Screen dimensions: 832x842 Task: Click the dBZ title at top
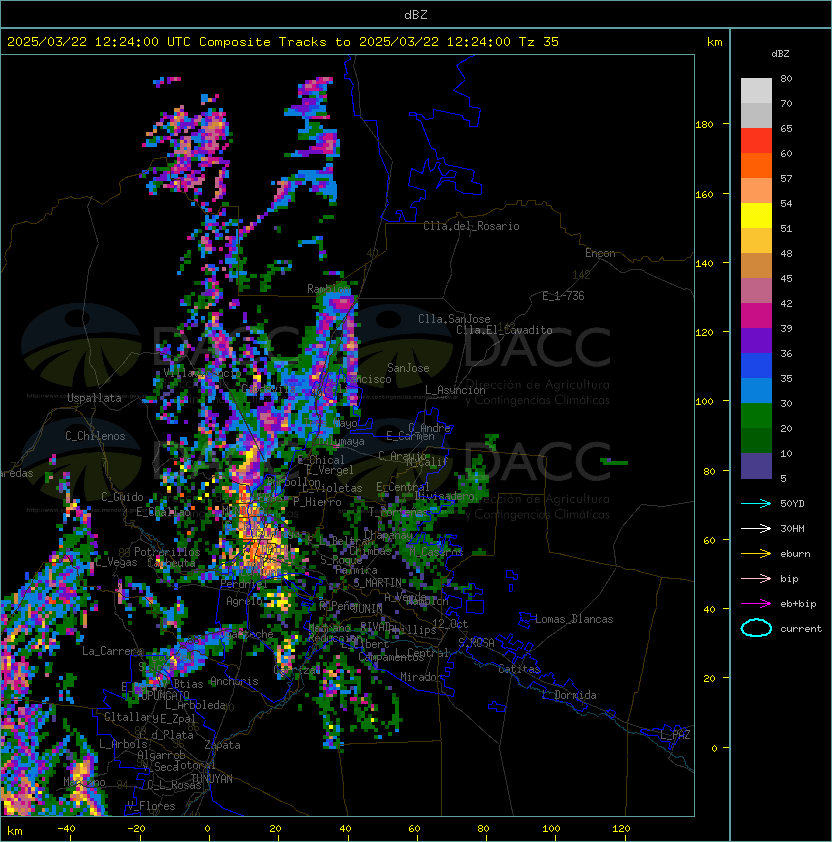416,14
